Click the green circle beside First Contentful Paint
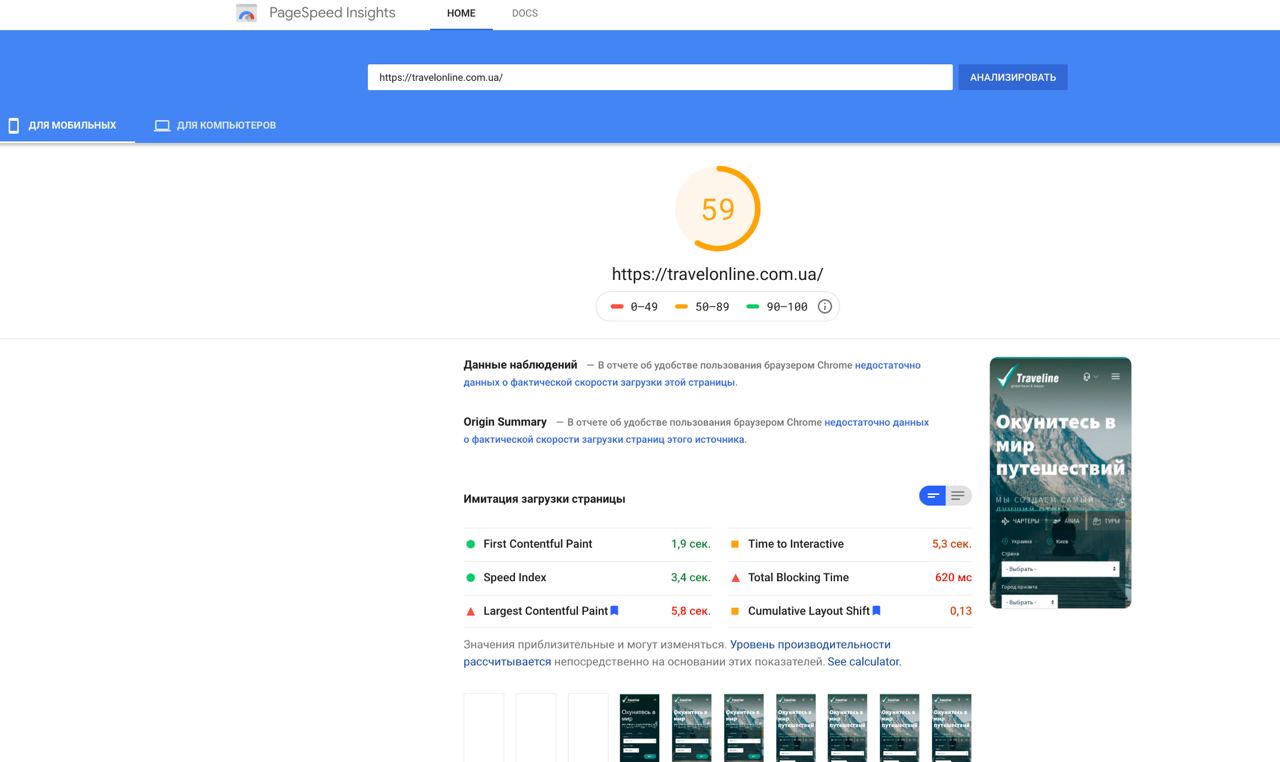This screenshot has height=762, width=1280. [x=470, y=544]
